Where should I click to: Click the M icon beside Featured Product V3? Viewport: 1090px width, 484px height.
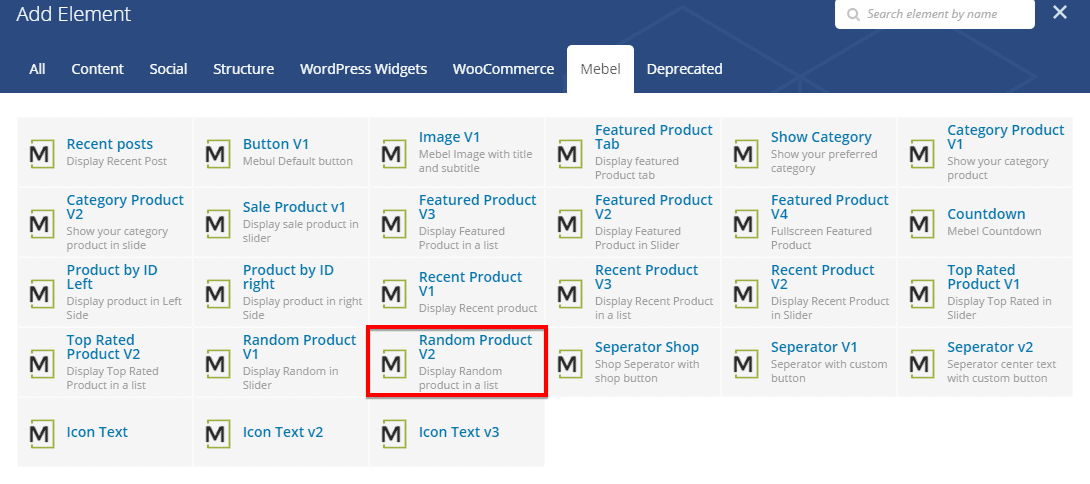click(x=393, y=223)
